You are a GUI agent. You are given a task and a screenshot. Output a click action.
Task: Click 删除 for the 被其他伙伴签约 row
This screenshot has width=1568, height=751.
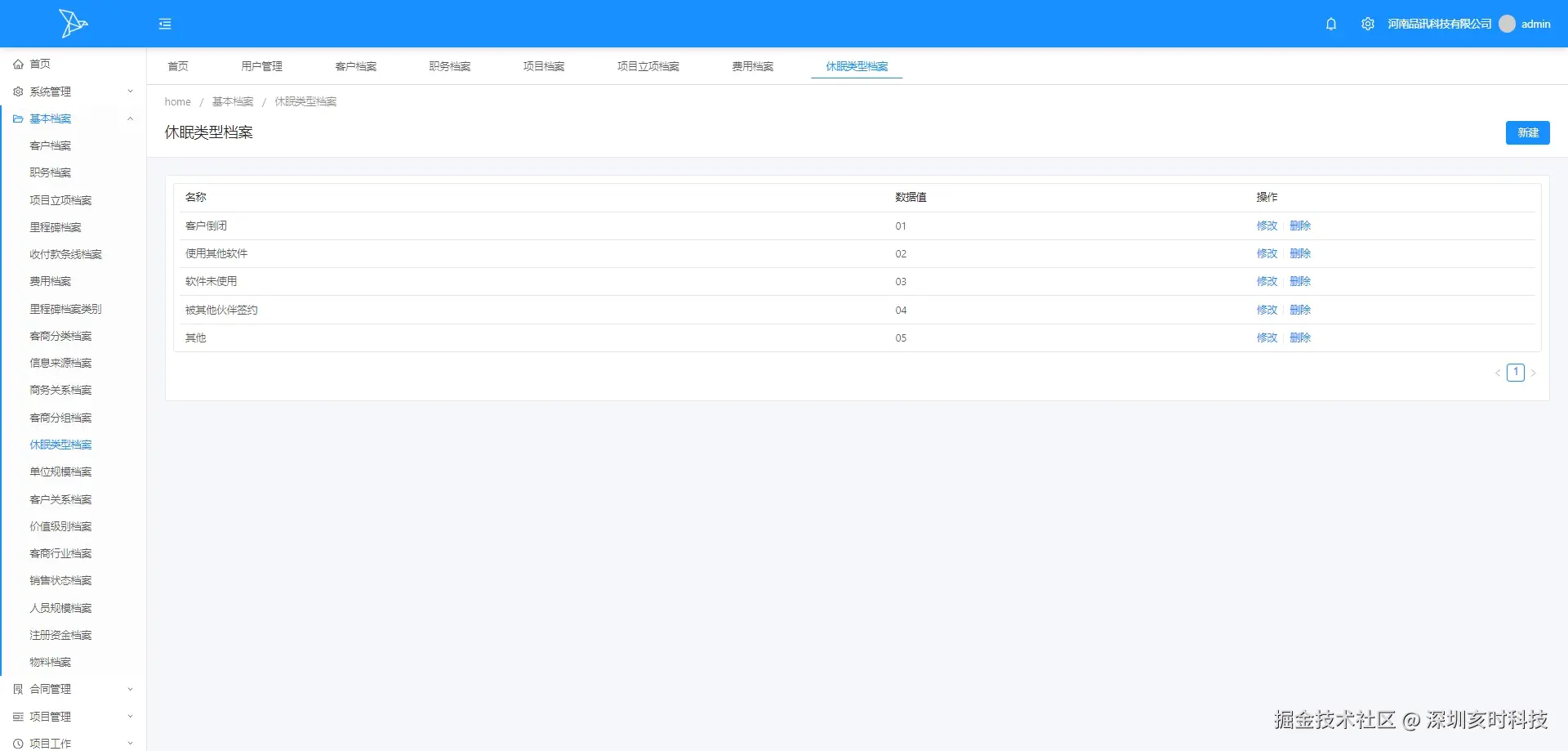point(1300,310)
